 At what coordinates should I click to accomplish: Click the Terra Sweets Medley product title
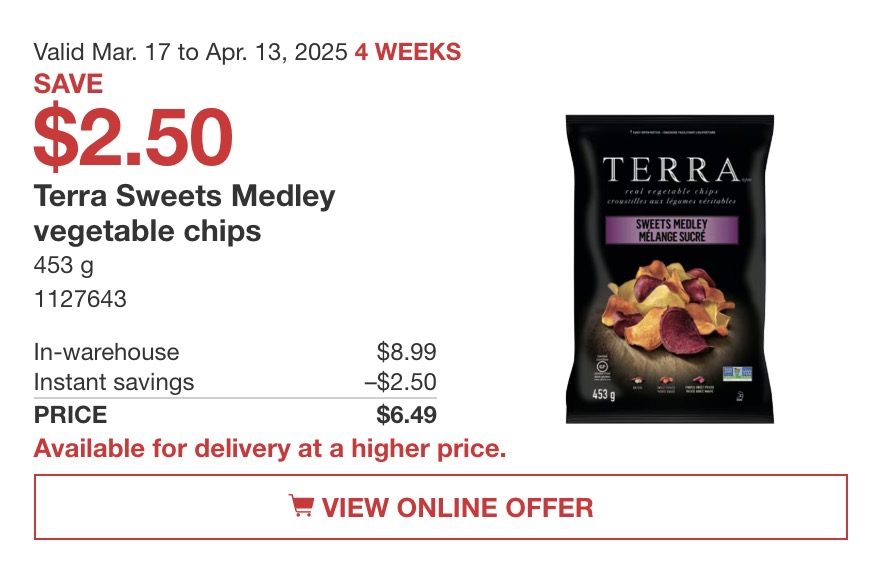[x=184, y=213]
